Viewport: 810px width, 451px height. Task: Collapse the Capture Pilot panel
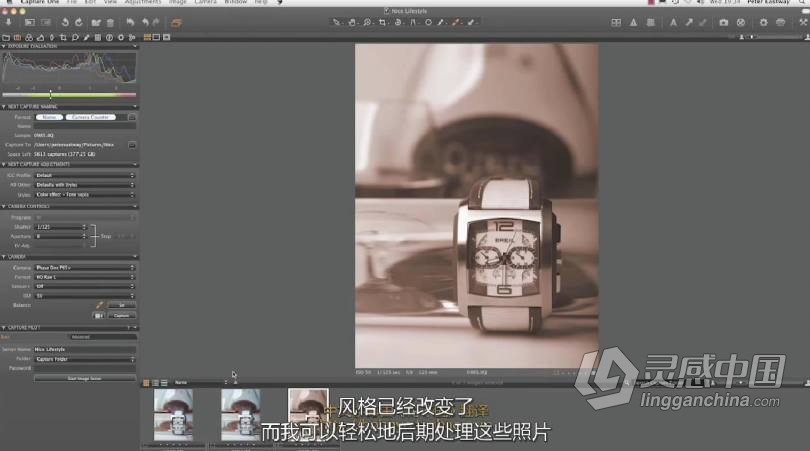click(4, 328)
